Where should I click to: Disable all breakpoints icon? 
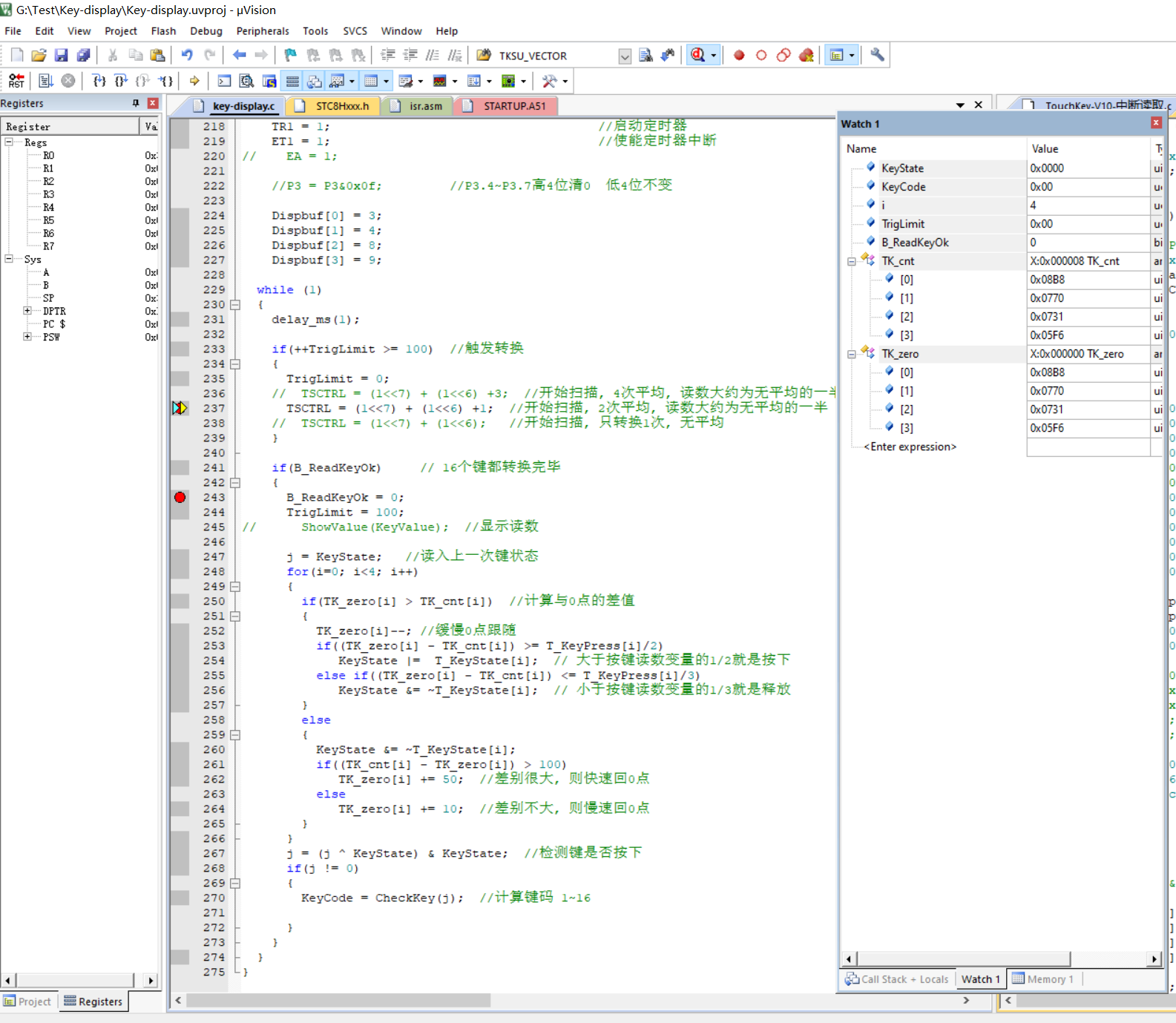[x=784, y=55]
